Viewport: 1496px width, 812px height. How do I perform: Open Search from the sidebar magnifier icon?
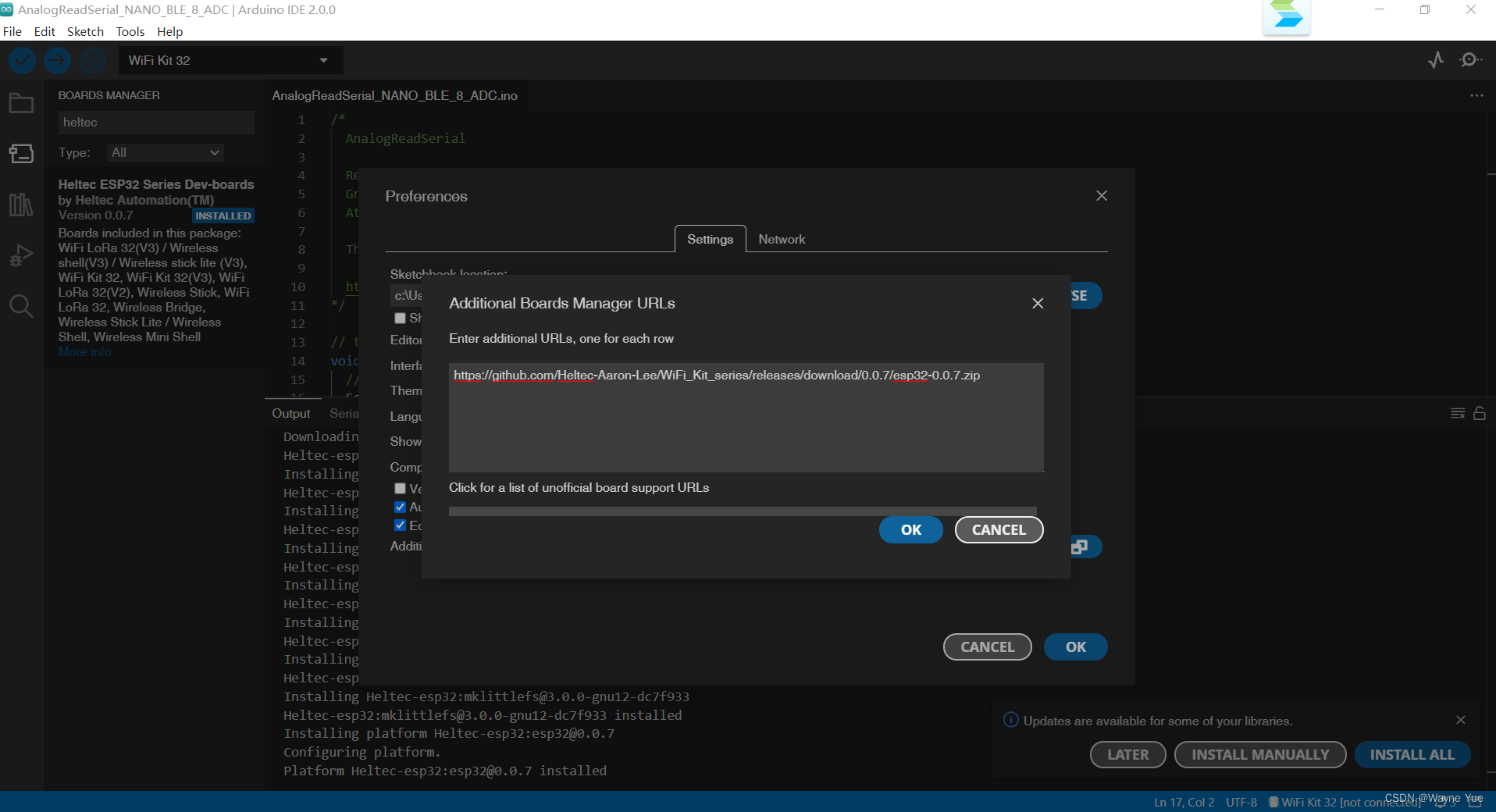point(21,306)
